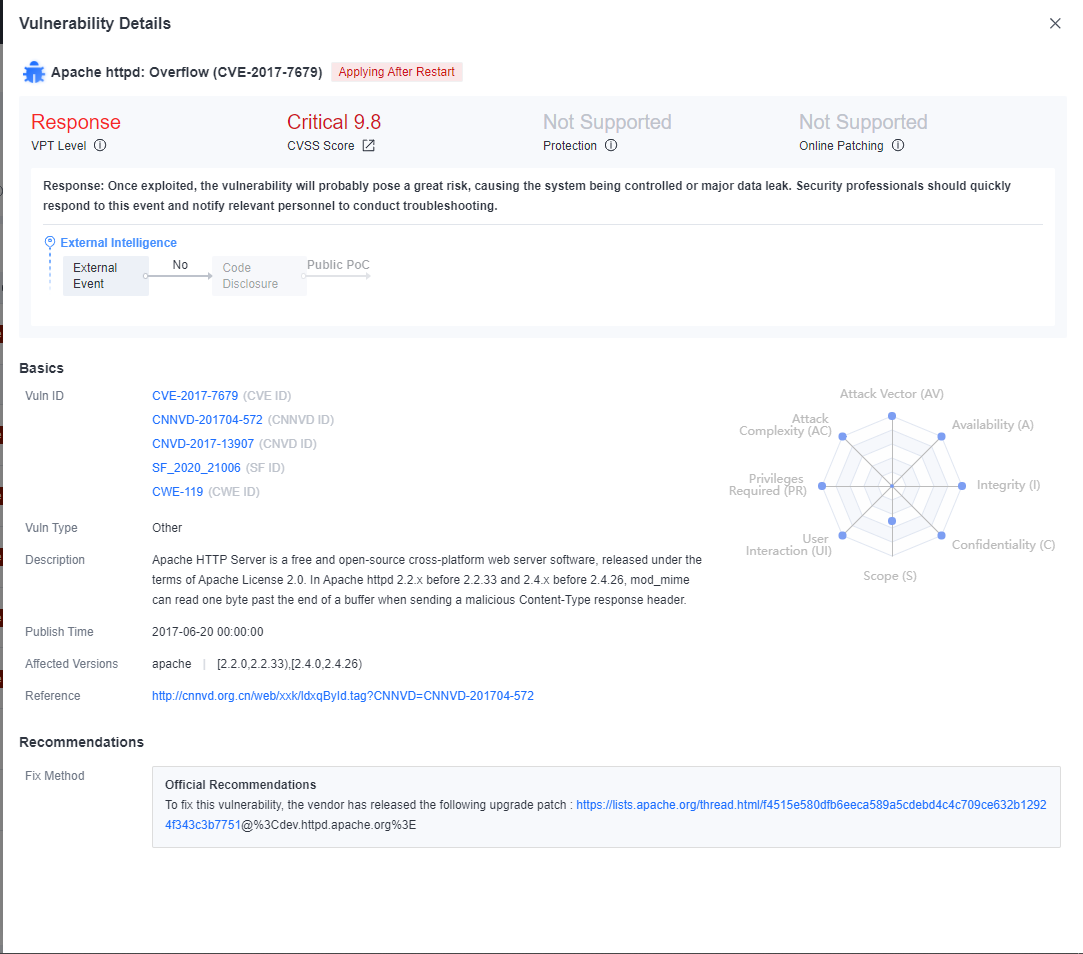
Task: Open the SF_2020_21006 link
Action: (196, 468)
